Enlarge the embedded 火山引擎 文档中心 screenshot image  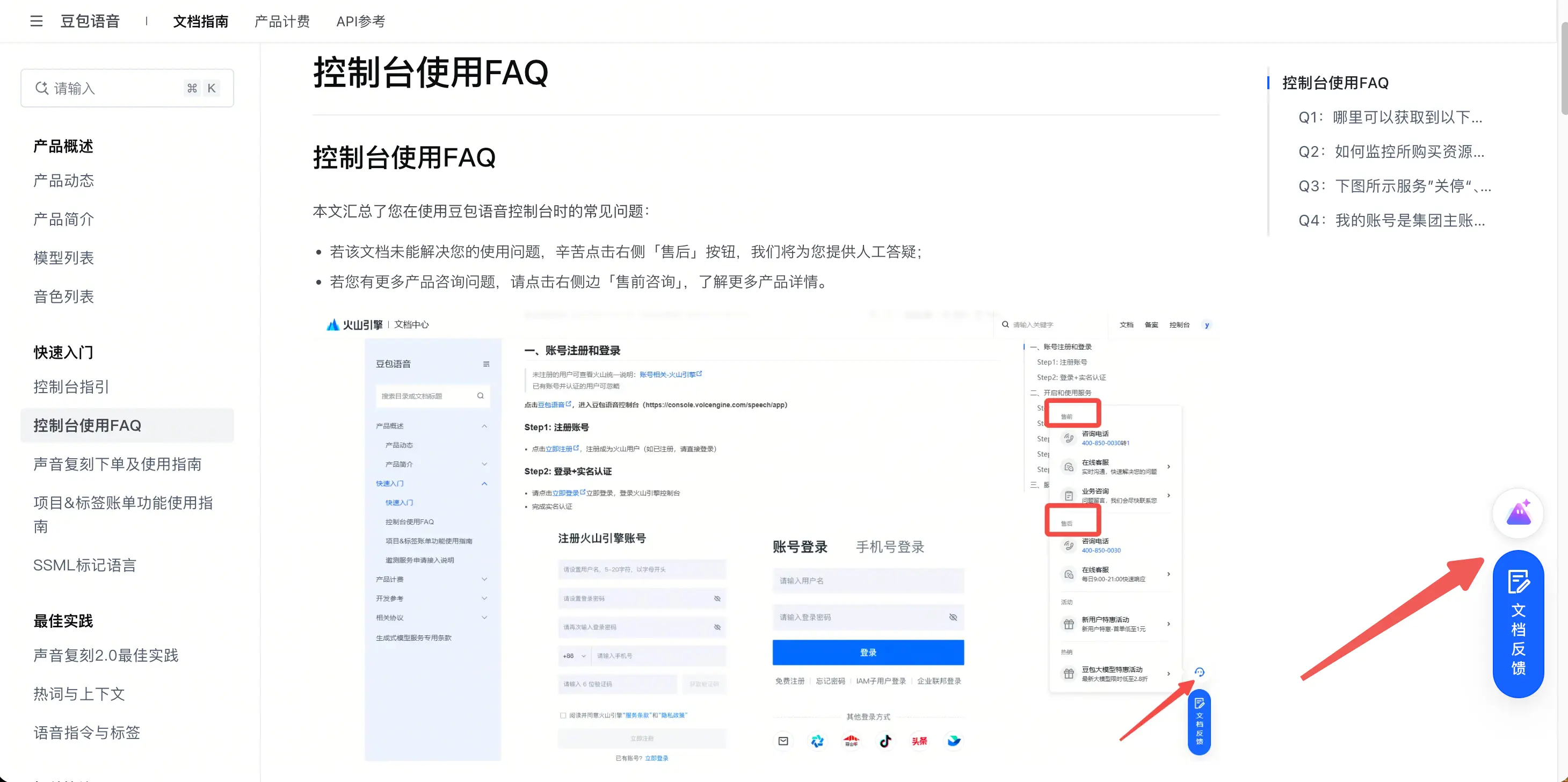point(766,536)
